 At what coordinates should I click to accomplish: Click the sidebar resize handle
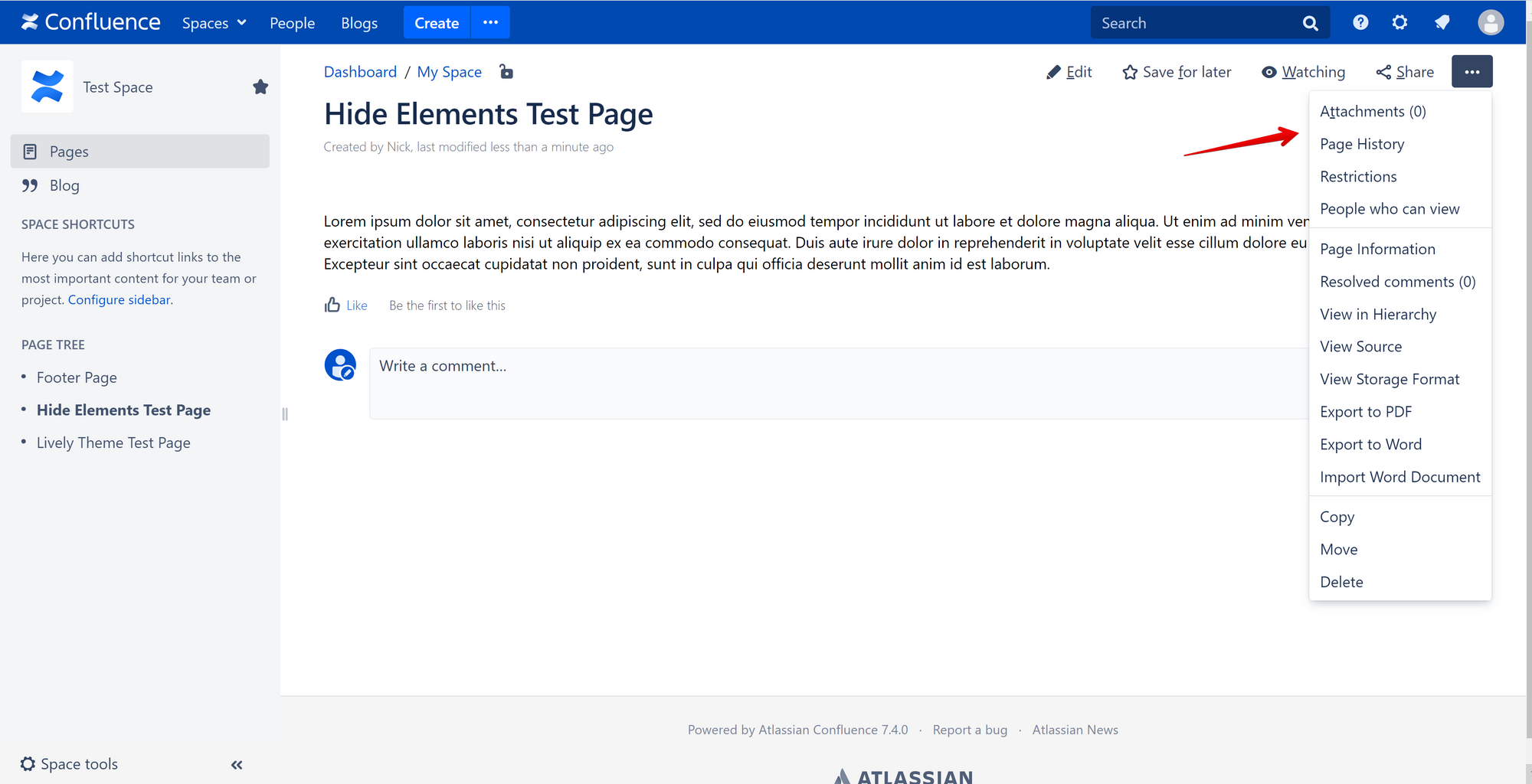click(x=285, y=414)
